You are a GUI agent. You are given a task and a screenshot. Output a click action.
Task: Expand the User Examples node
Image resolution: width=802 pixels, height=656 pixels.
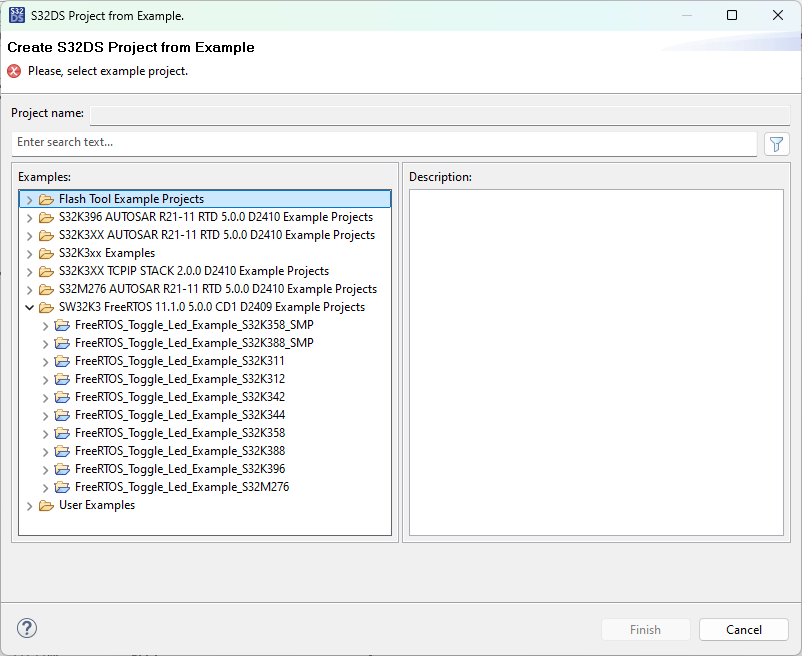(29, 505)
